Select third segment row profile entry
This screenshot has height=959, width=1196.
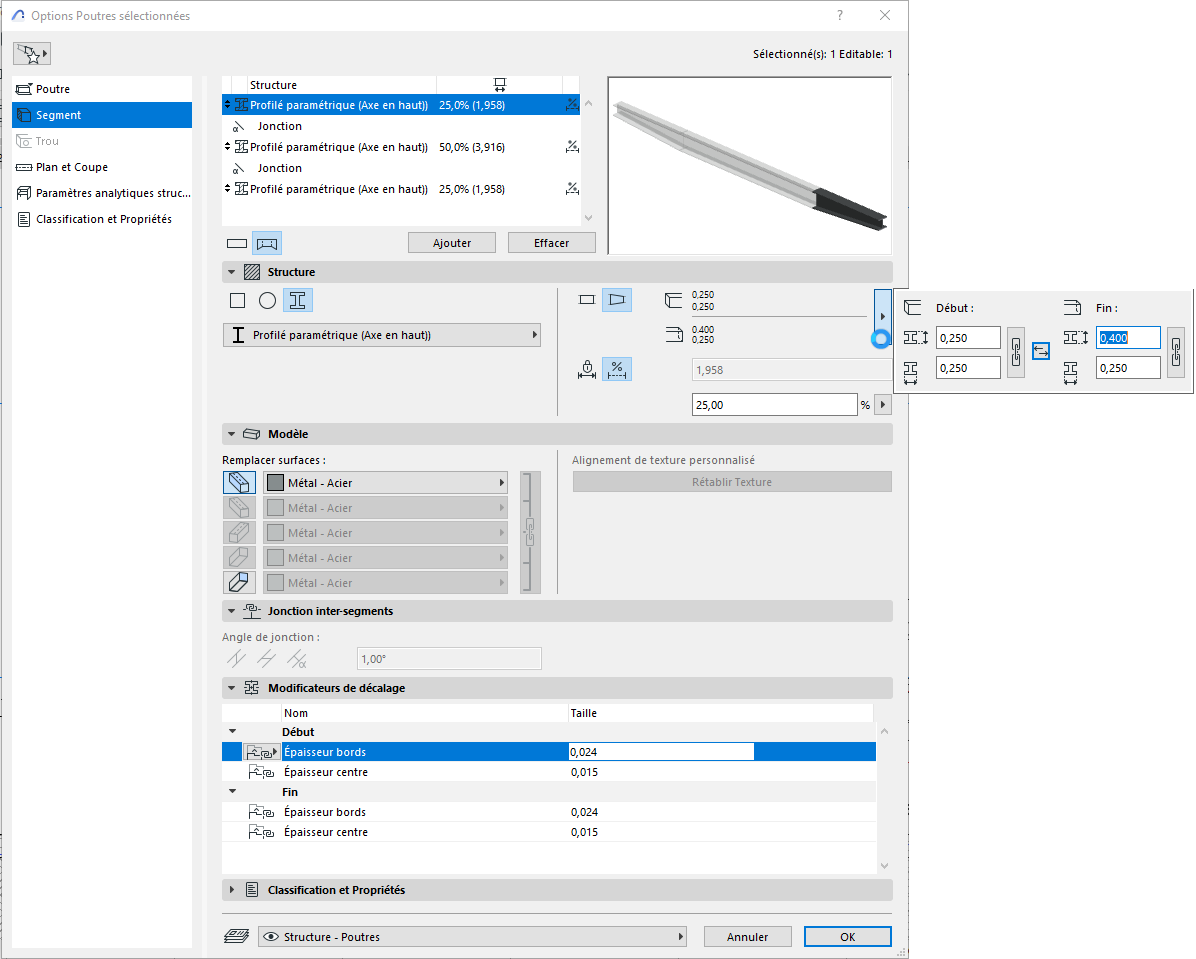click(401, 189)
